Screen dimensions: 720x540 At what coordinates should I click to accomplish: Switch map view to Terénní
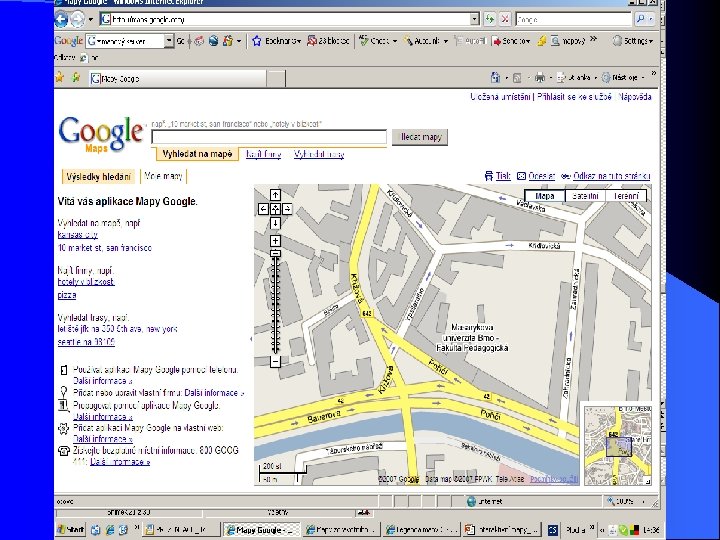point(626,196)
